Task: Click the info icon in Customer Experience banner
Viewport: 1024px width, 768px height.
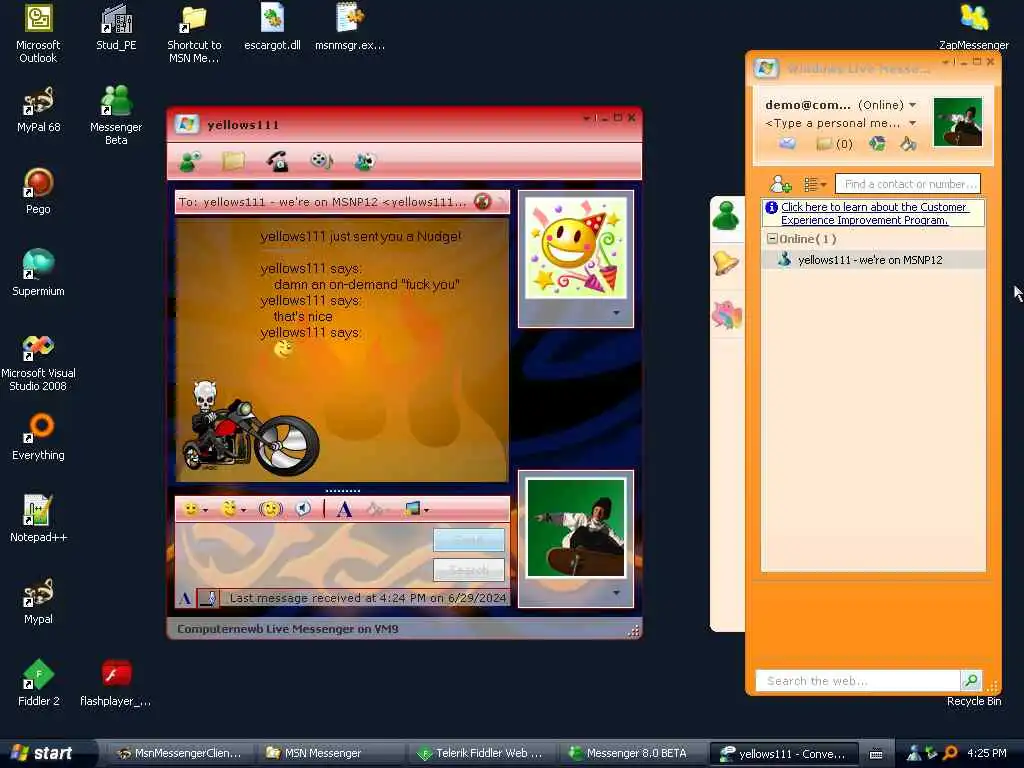Action: [771, 208]
